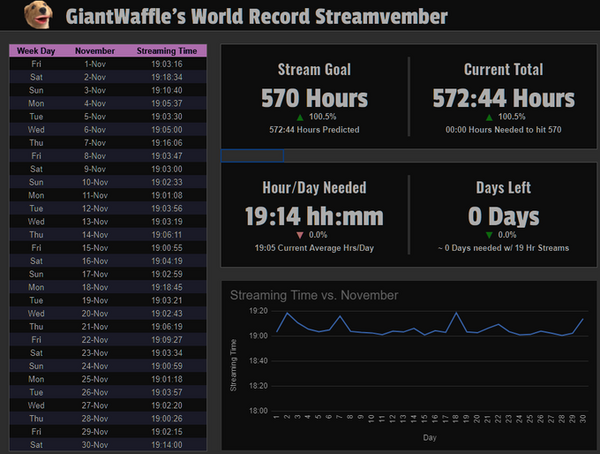Click the 19:20 label on chart axis
600x454 pixels.
pyautogui.click(x=258, y=312)
